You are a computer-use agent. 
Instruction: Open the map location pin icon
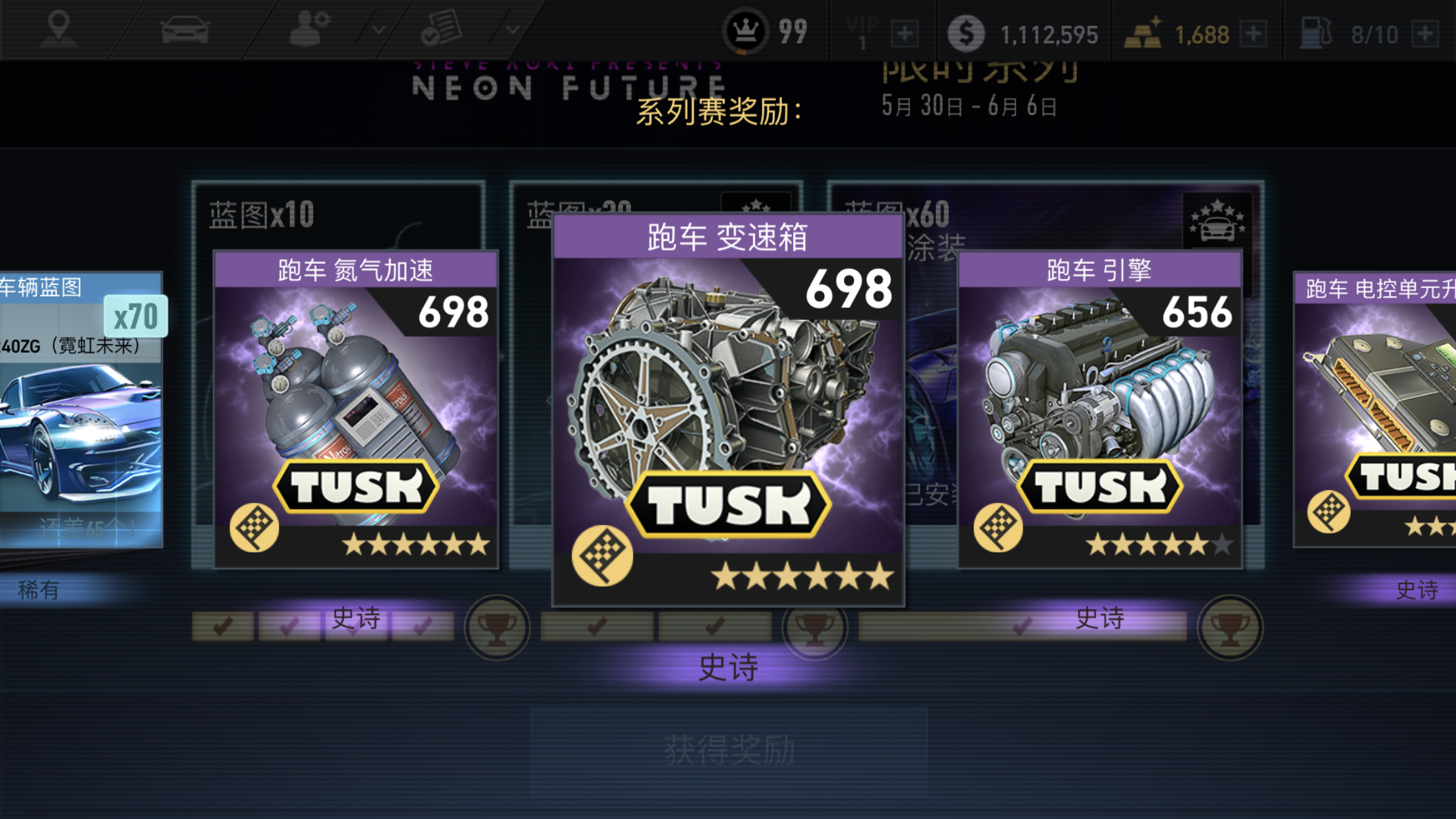(x=58, y=30)
